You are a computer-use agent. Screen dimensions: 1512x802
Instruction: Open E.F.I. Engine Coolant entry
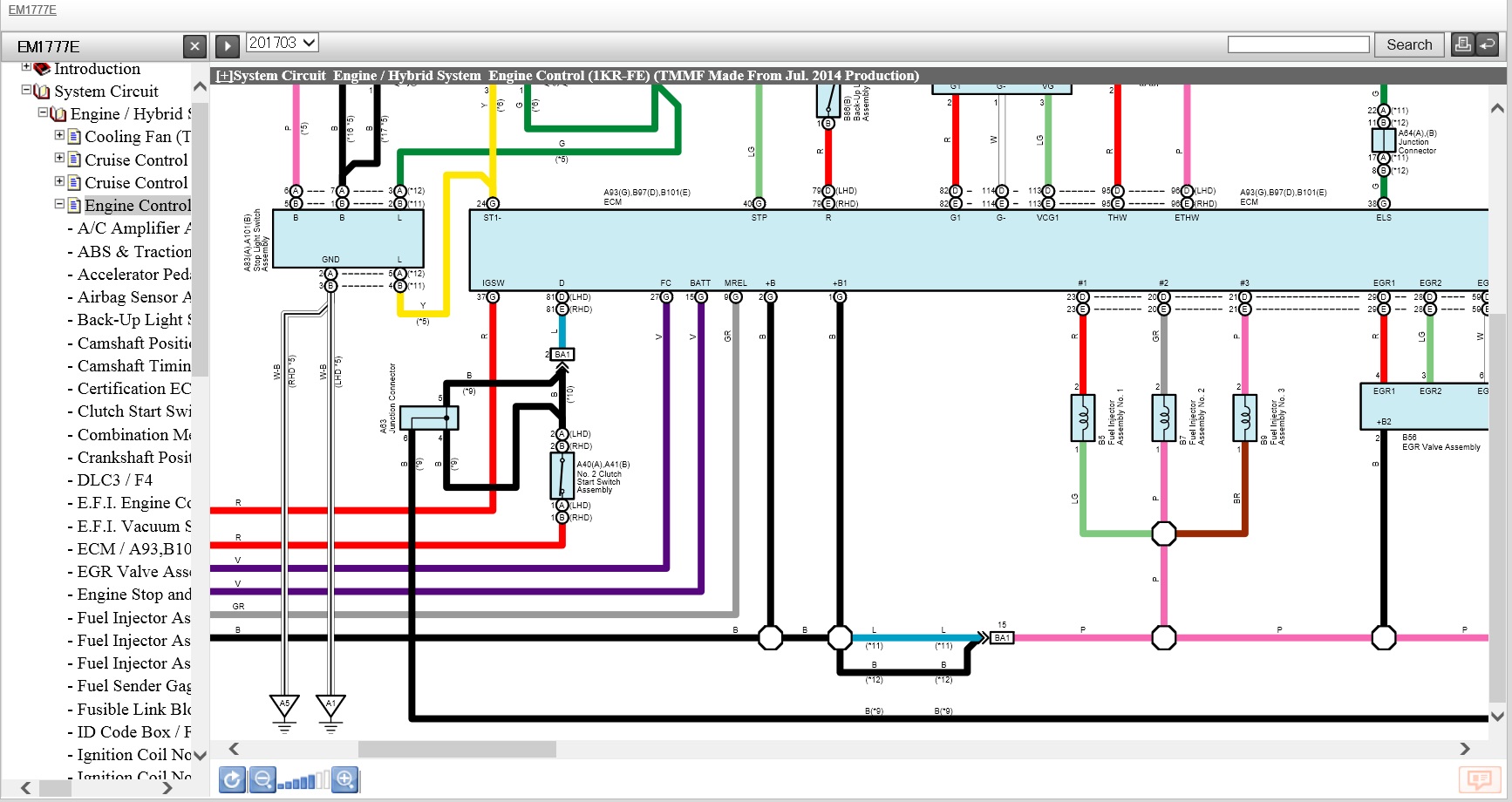pos(134,503)
